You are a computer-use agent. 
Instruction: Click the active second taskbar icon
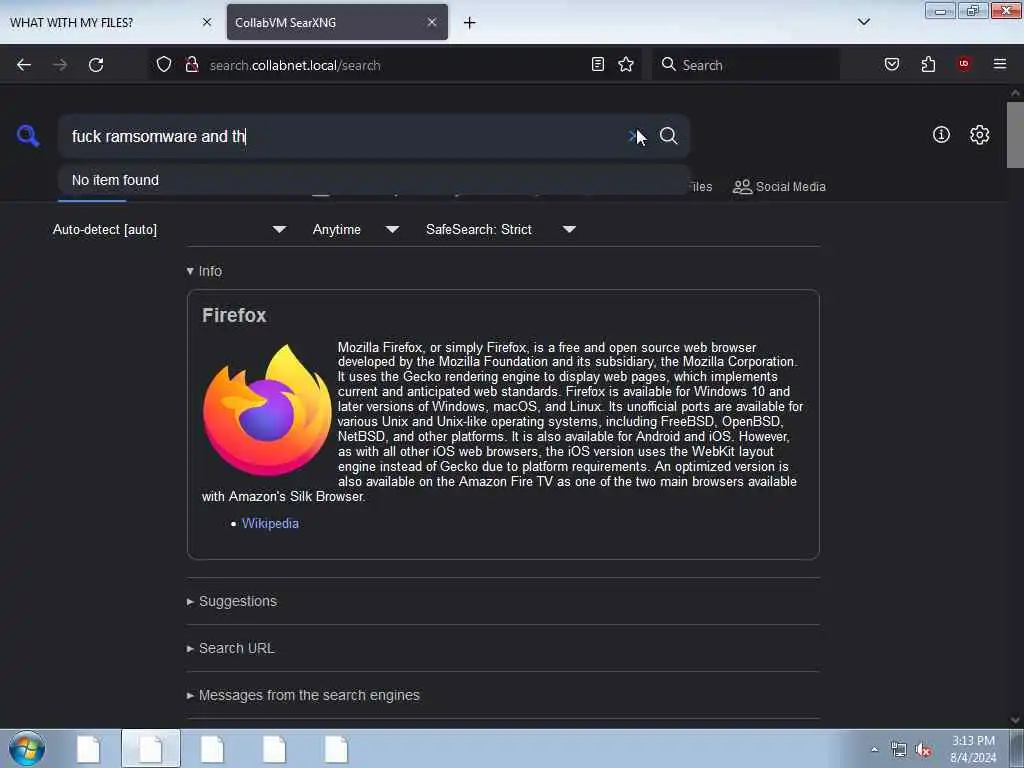[150, 748]
